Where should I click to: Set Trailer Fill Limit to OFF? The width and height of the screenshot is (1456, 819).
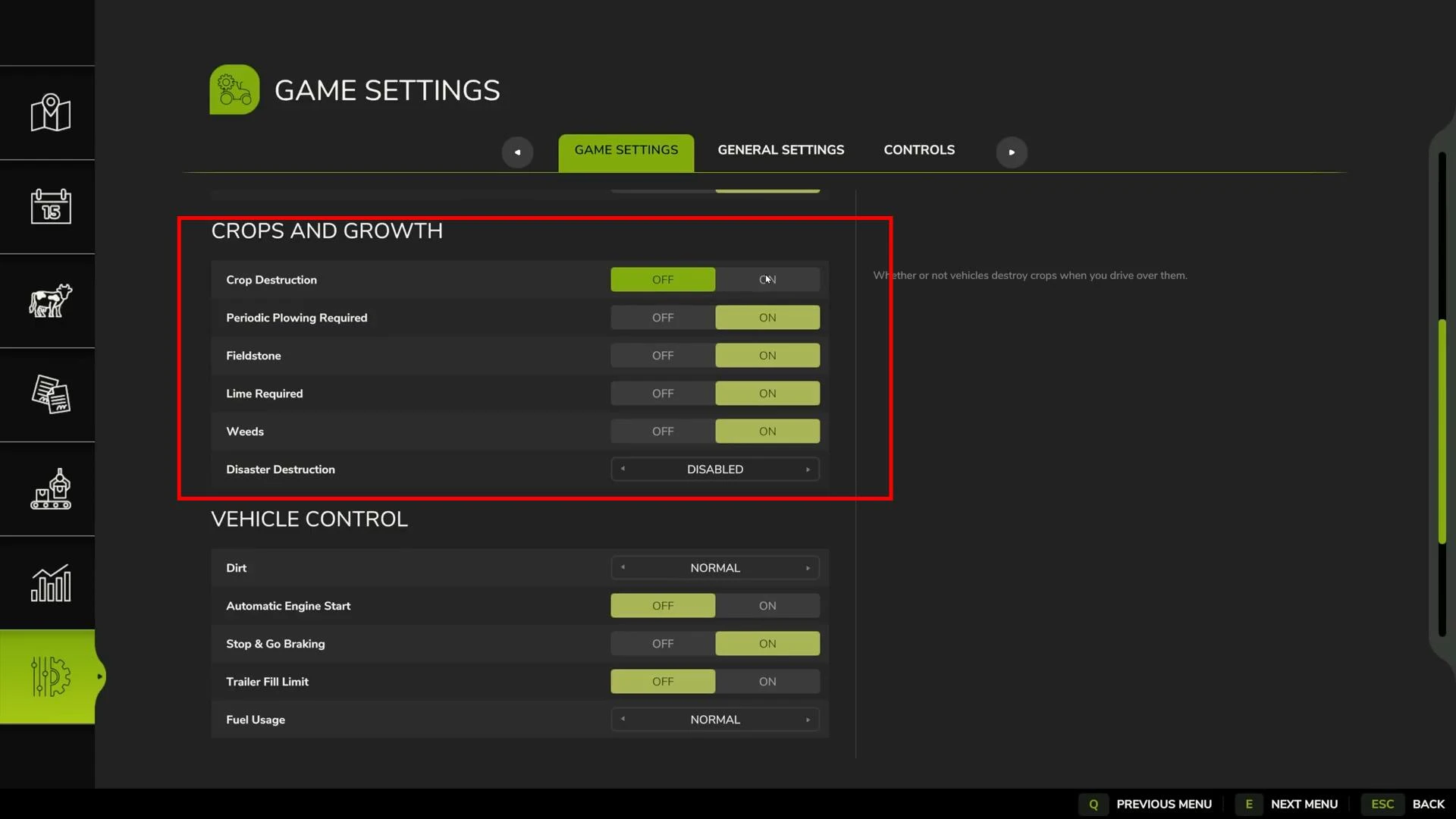[x=663, y=682]
